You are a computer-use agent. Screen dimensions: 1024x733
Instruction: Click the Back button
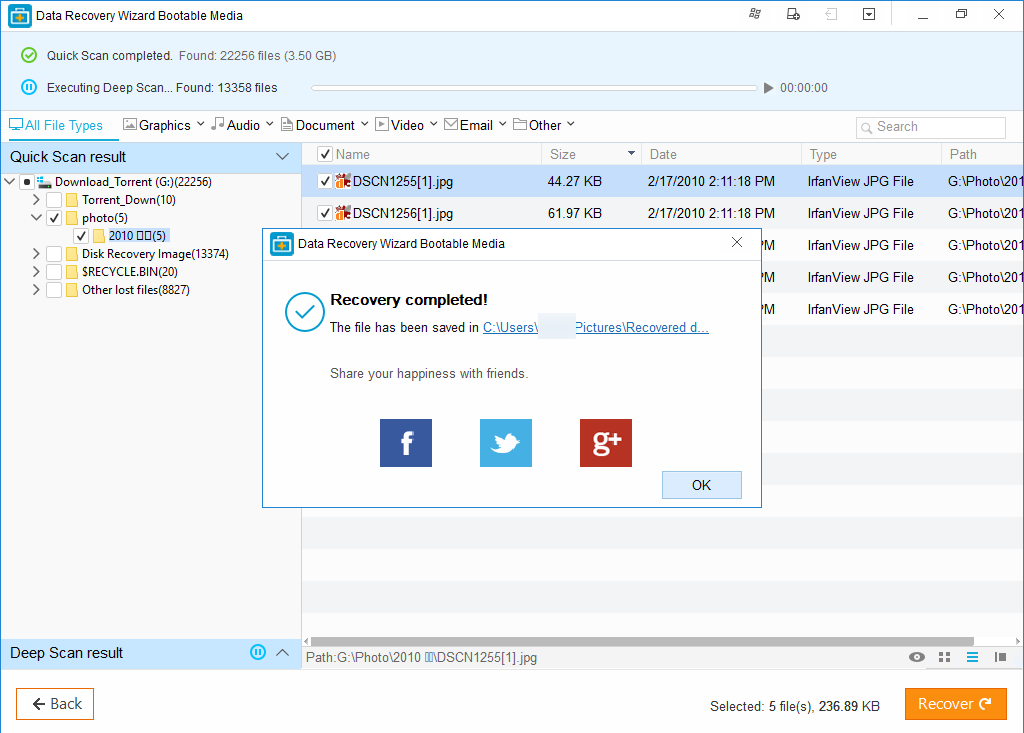coord(55,704)
